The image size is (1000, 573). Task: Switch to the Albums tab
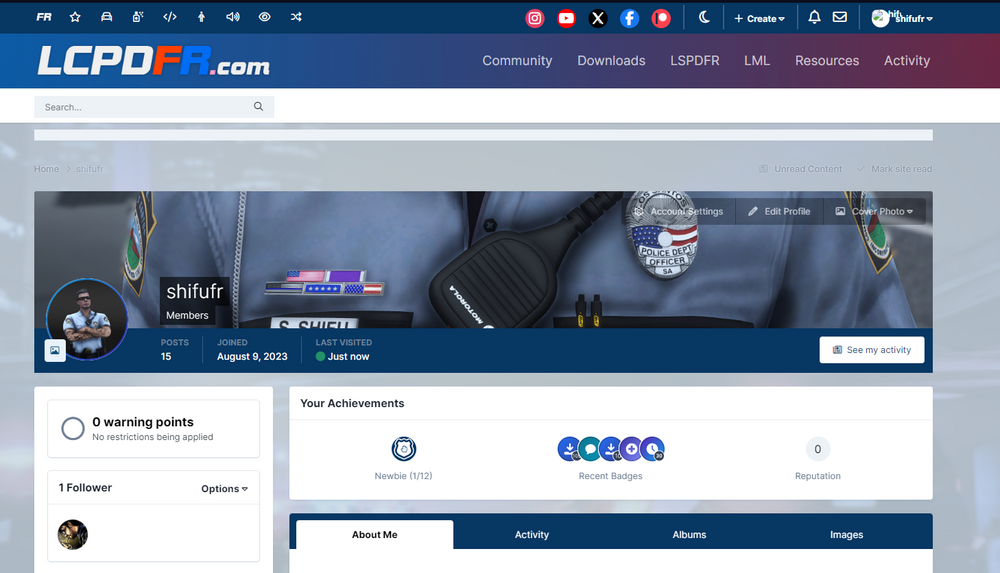tap(689, 535)
